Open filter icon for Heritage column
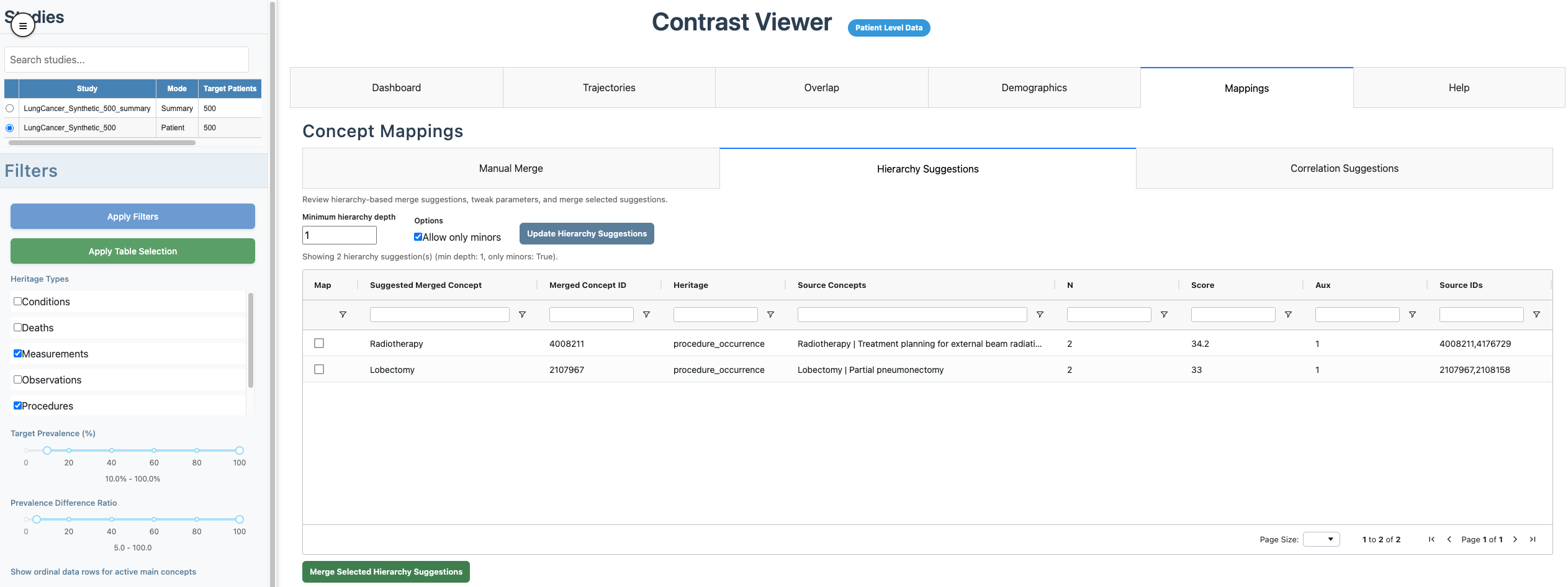 (770, 315)
